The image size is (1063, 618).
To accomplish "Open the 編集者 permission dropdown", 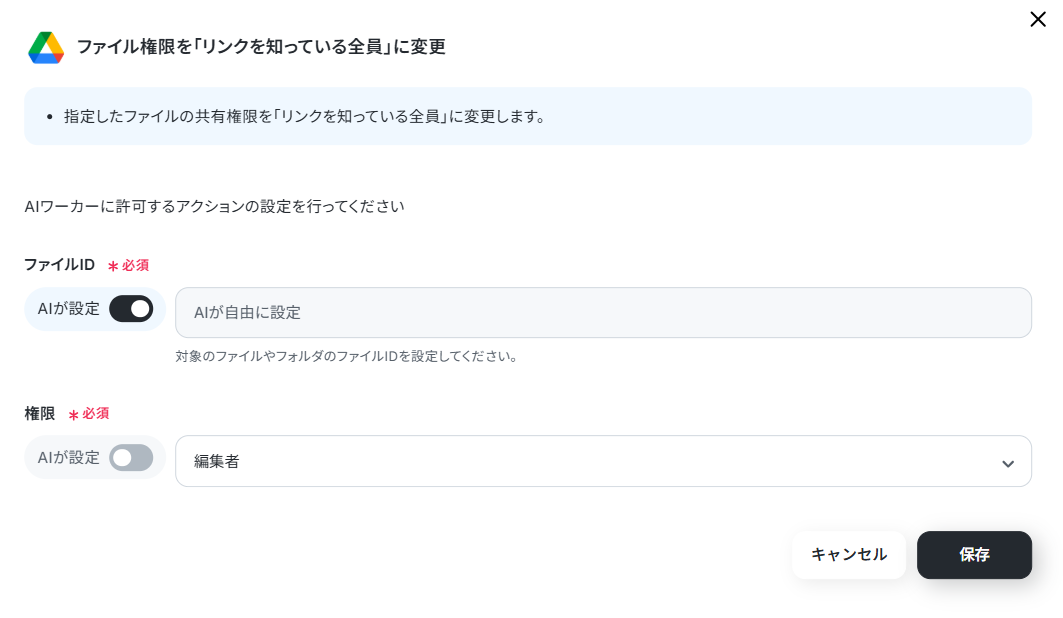I will tap(603, 461).
